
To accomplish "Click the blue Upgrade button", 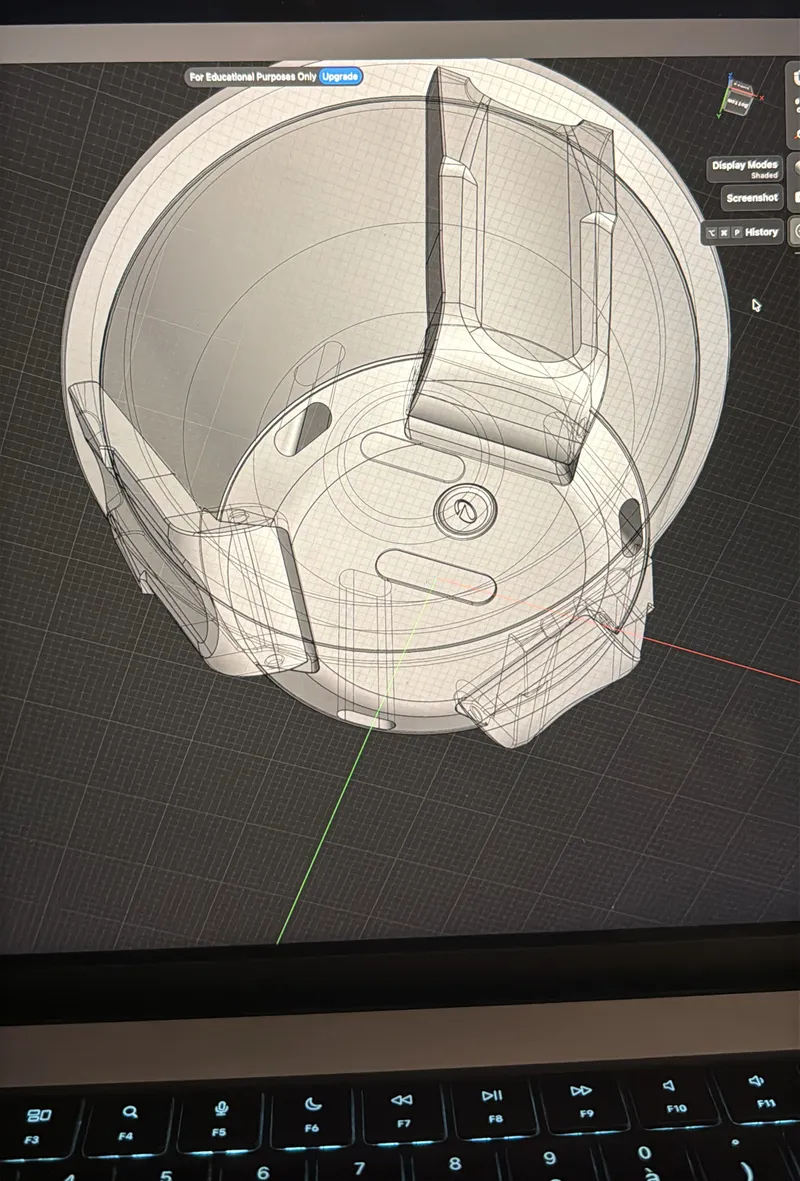I will pyautogui.click(x=340, y=76).
